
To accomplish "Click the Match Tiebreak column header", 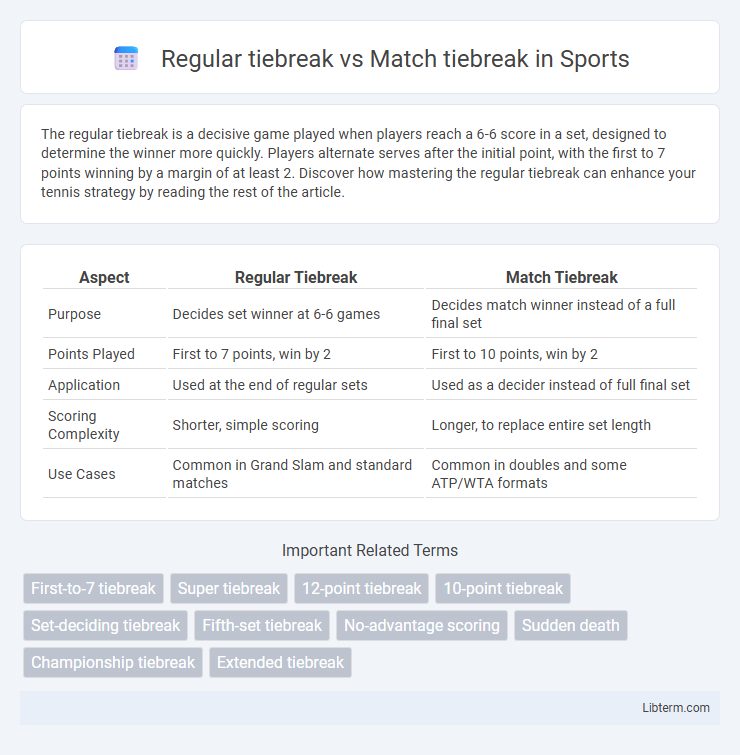I will (x=561, y=277).
